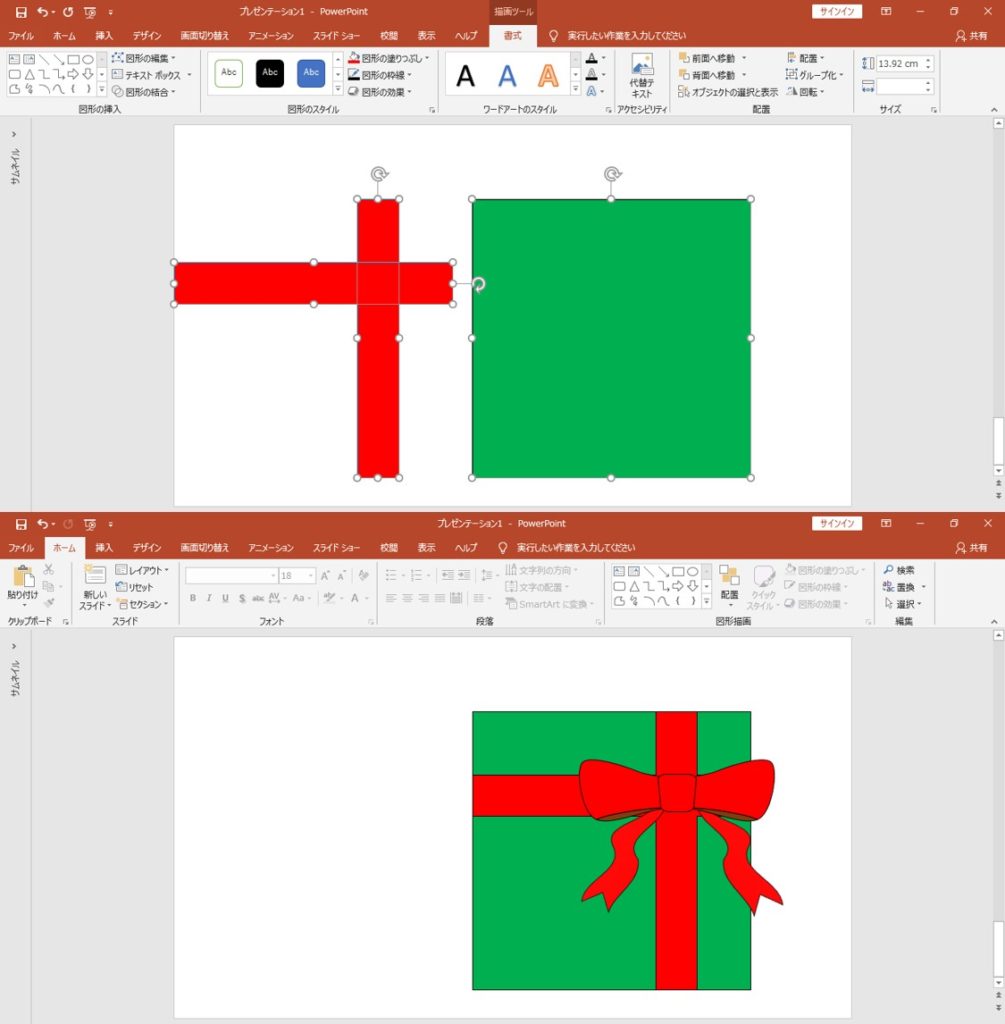Open the グループ化 (Group) dropdown

pyautogui.click(x=815, y=75)
